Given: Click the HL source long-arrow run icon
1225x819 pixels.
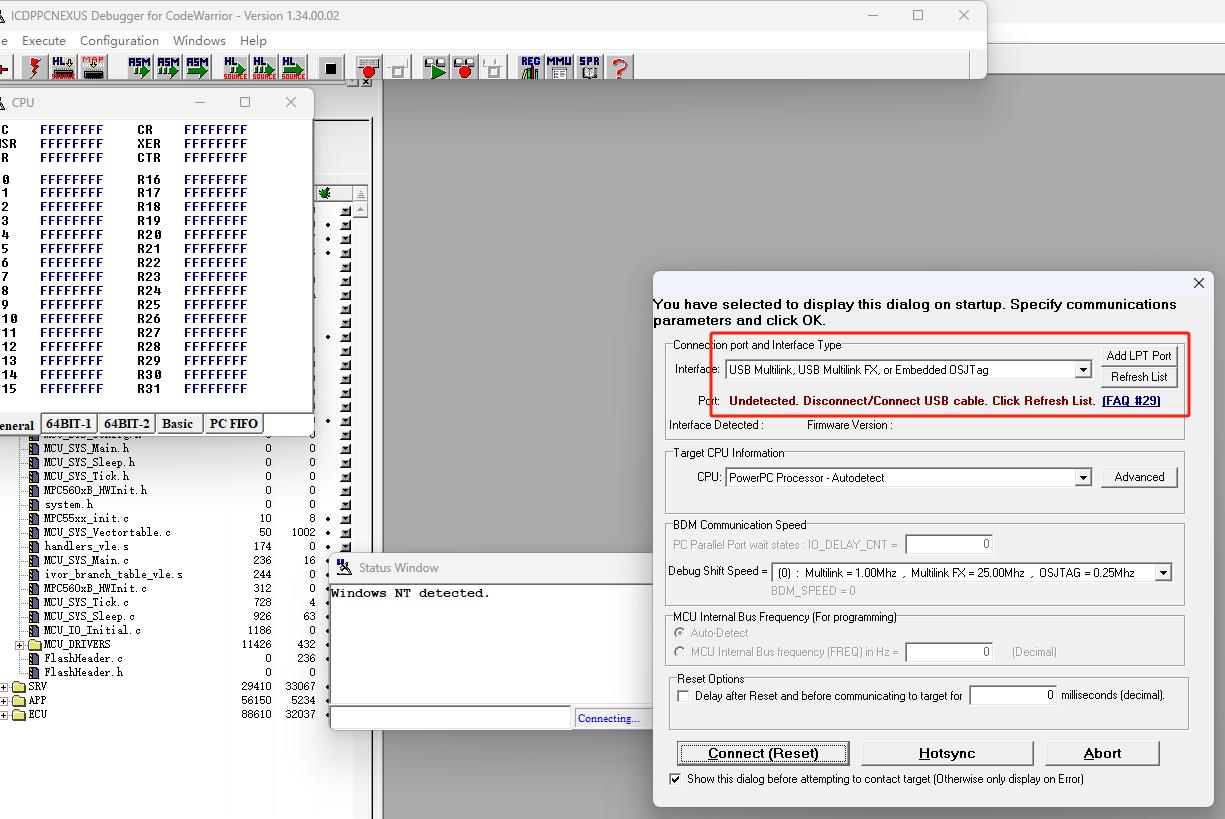Looking at the screenshot, I should click(x=293, y=68).
